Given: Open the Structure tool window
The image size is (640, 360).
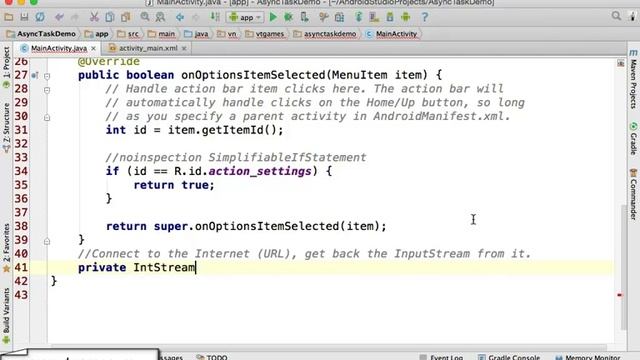Looking at the screenshot, I should tap(6, 127).
